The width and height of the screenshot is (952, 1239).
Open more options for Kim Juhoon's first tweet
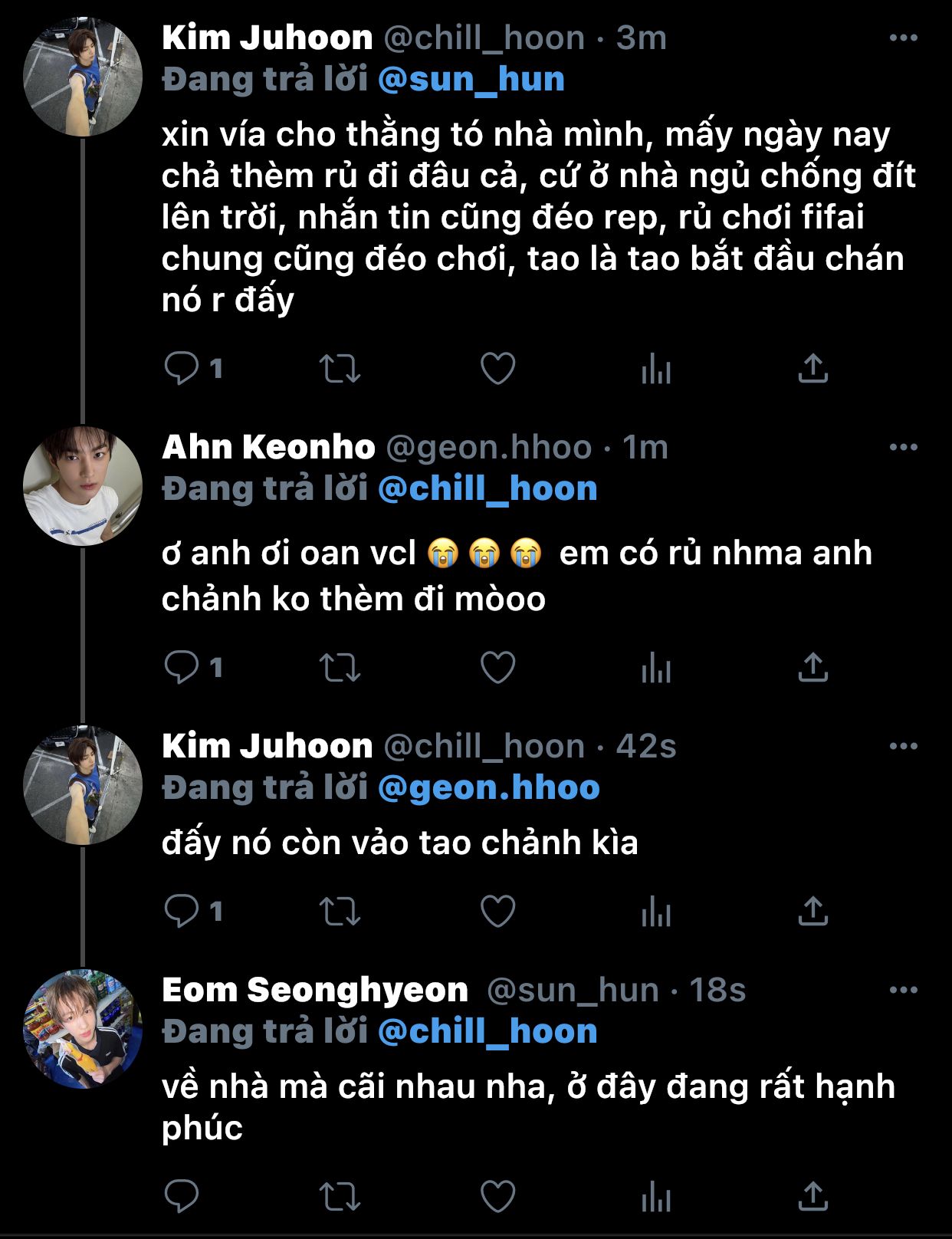point(903,38)
